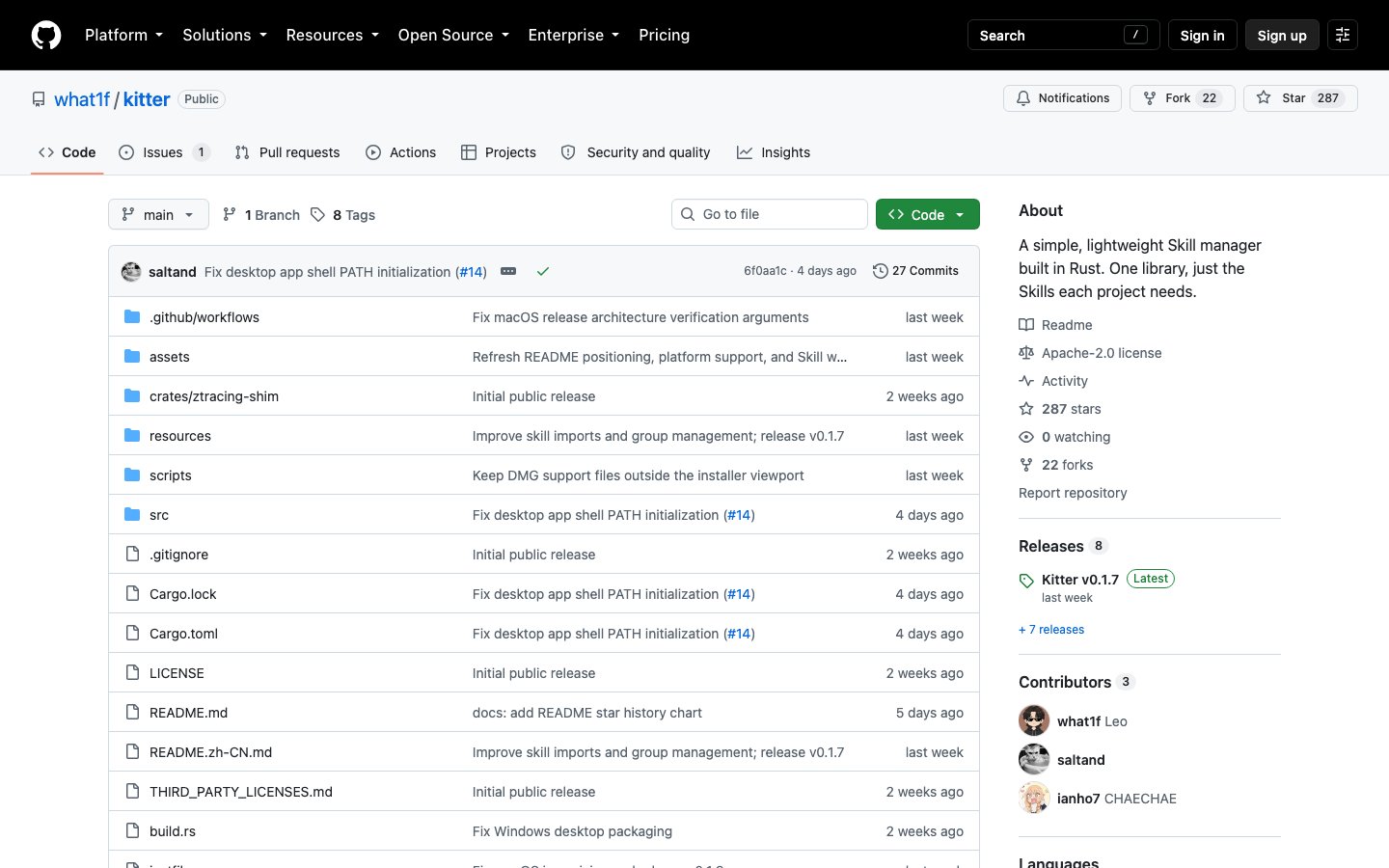
Task: Open the Resources dropdown
Action: [x=332, y=35]
